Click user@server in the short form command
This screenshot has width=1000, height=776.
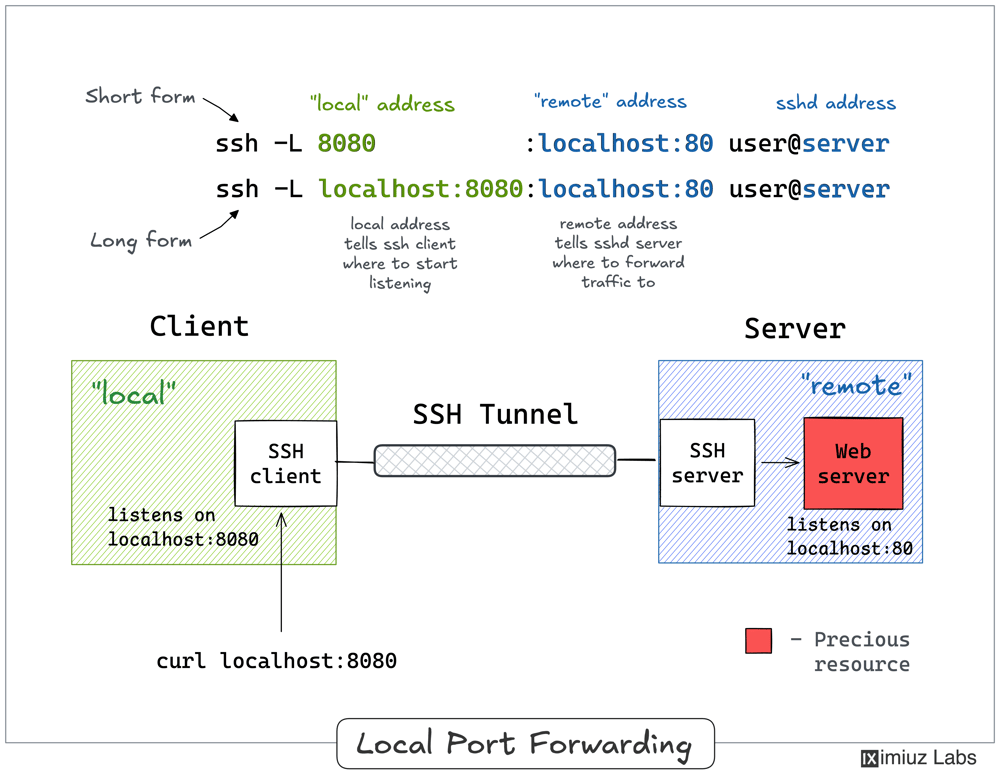[809, 143]
